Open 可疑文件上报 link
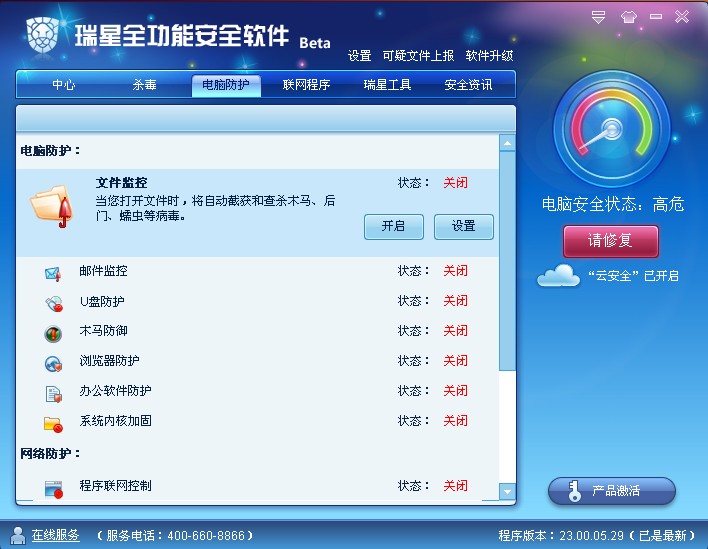Screen dimensions: 708x549 coord(418,56)
